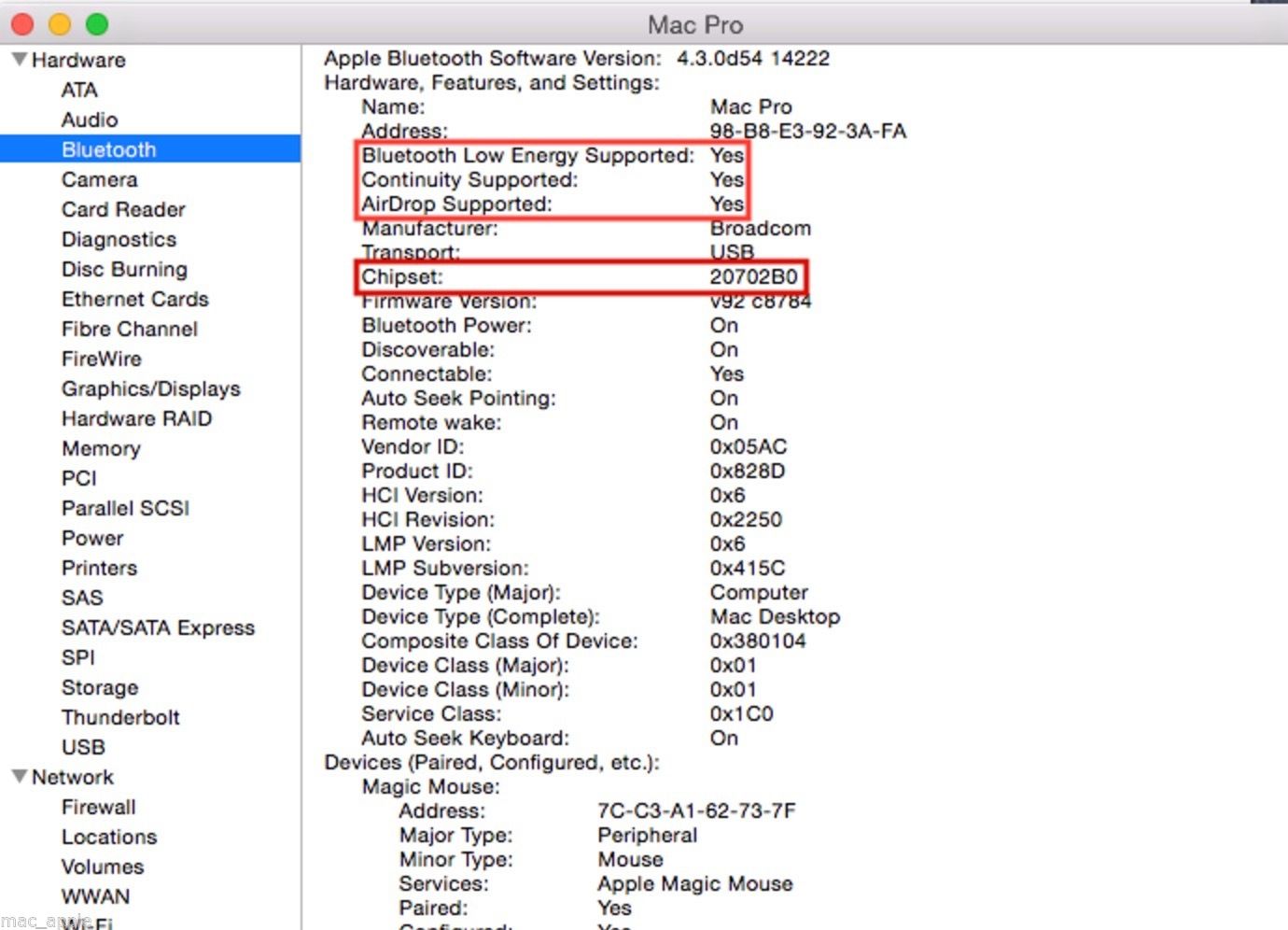
Task: Select SPI in the sidebar
Action: tap(78, 657)
